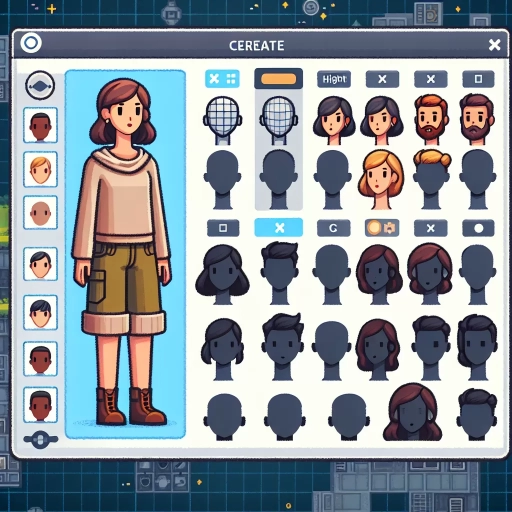Image resolution: width=512 pixels, height=512 pixels.
Task: Close the CEREATE window
Action: [494, 45]
